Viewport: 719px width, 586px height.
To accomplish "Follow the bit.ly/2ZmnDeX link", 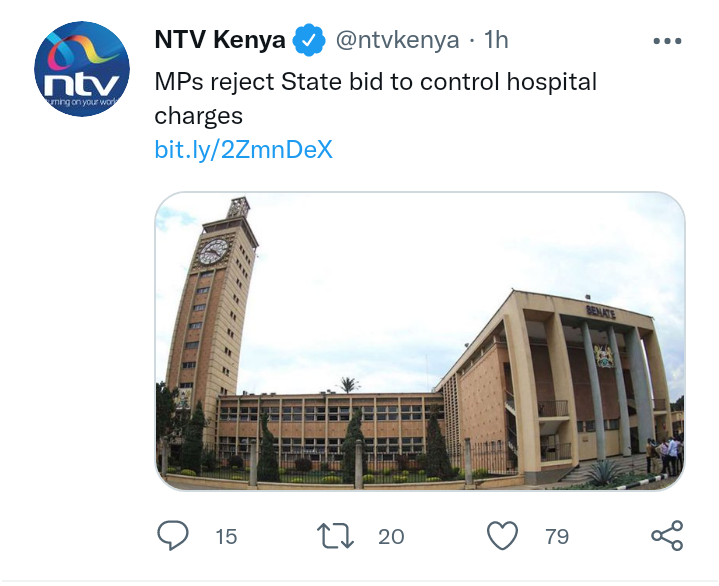I will tap(243, 149).
